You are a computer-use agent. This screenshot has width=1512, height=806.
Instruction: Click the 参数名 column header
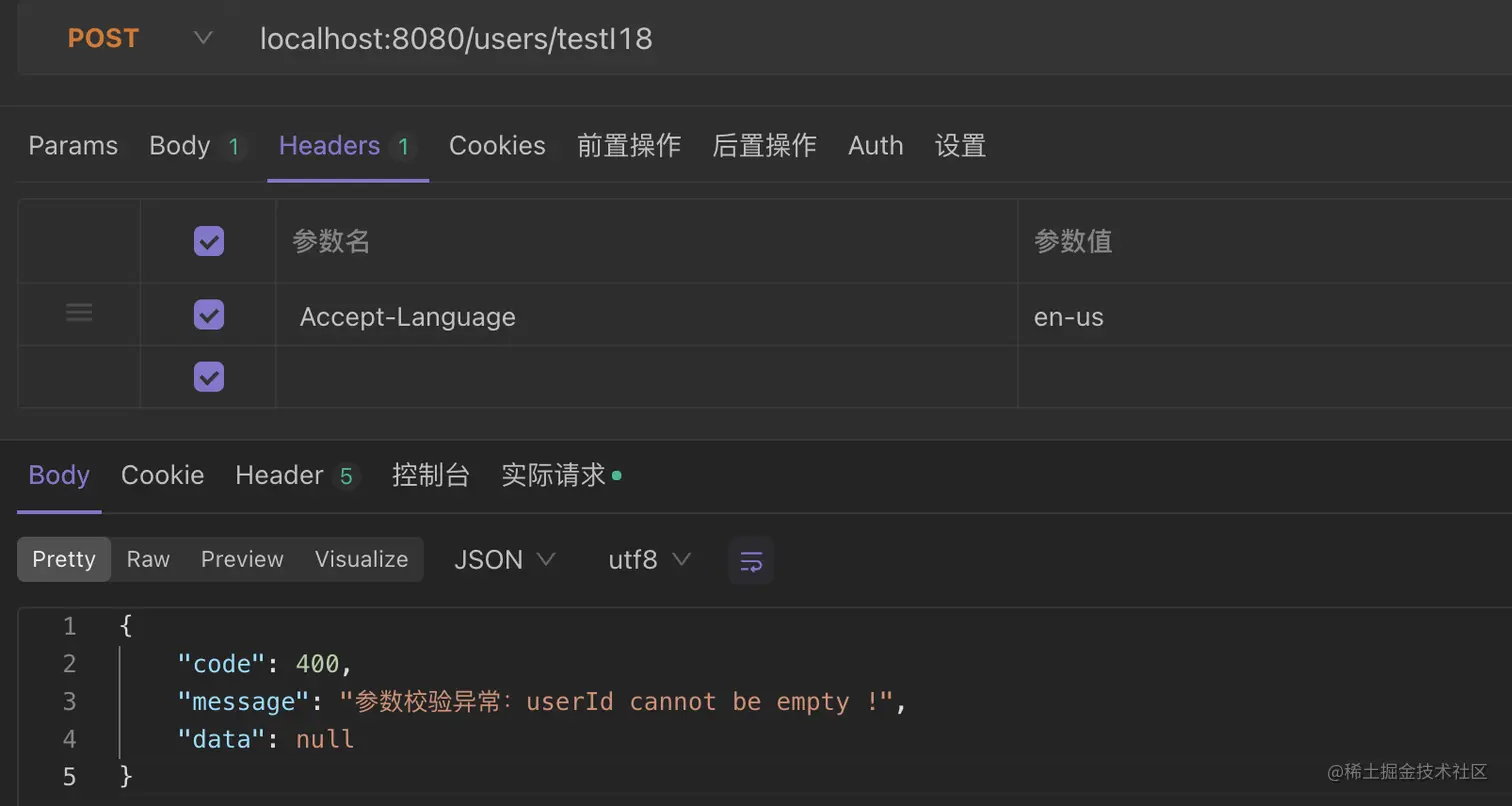click(331, 241)
